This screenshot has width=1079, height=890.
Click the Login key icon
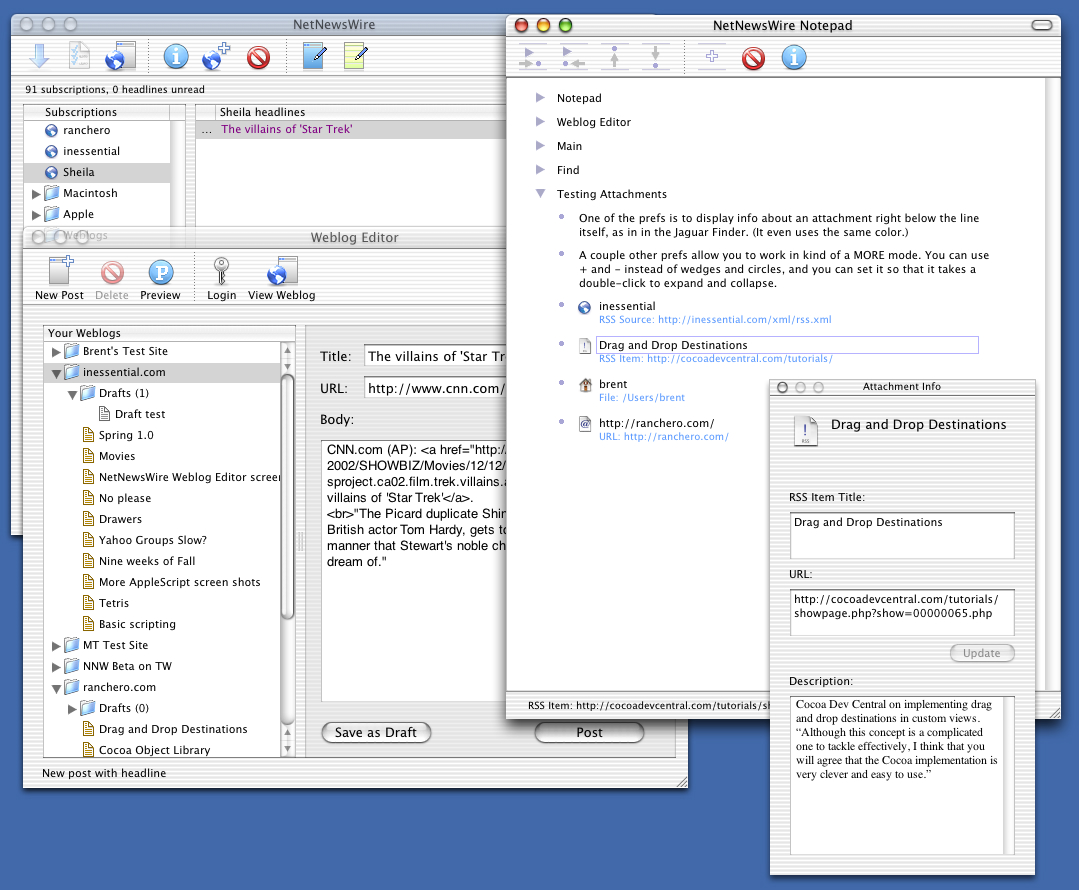pyautogui.click(x=221, y=272)
